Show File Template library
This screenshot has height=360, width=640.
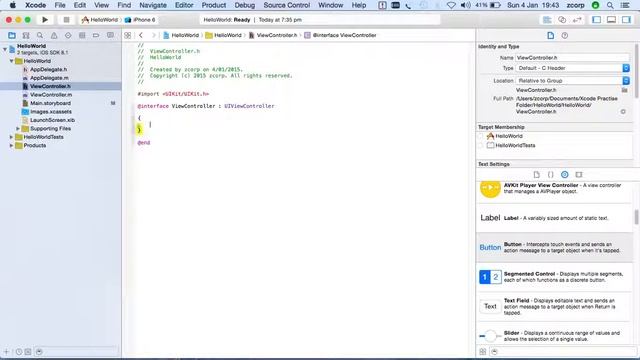(x=537, y=174)
